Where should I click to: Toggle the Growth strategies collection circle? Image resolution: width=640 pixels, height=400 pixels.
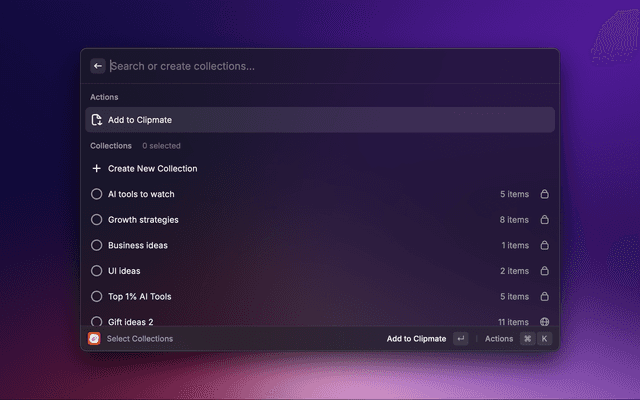click(x=97, y=220)
